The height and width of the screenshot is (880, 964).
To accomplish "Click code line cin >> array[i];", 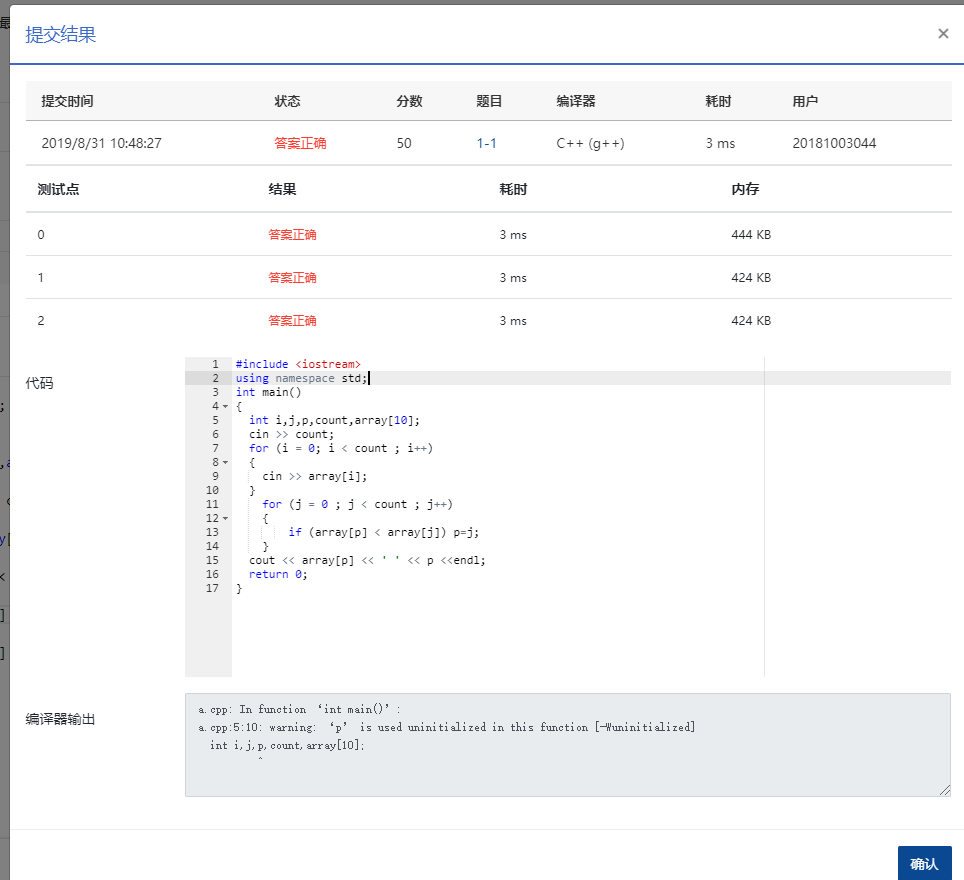I will point(315,476).
